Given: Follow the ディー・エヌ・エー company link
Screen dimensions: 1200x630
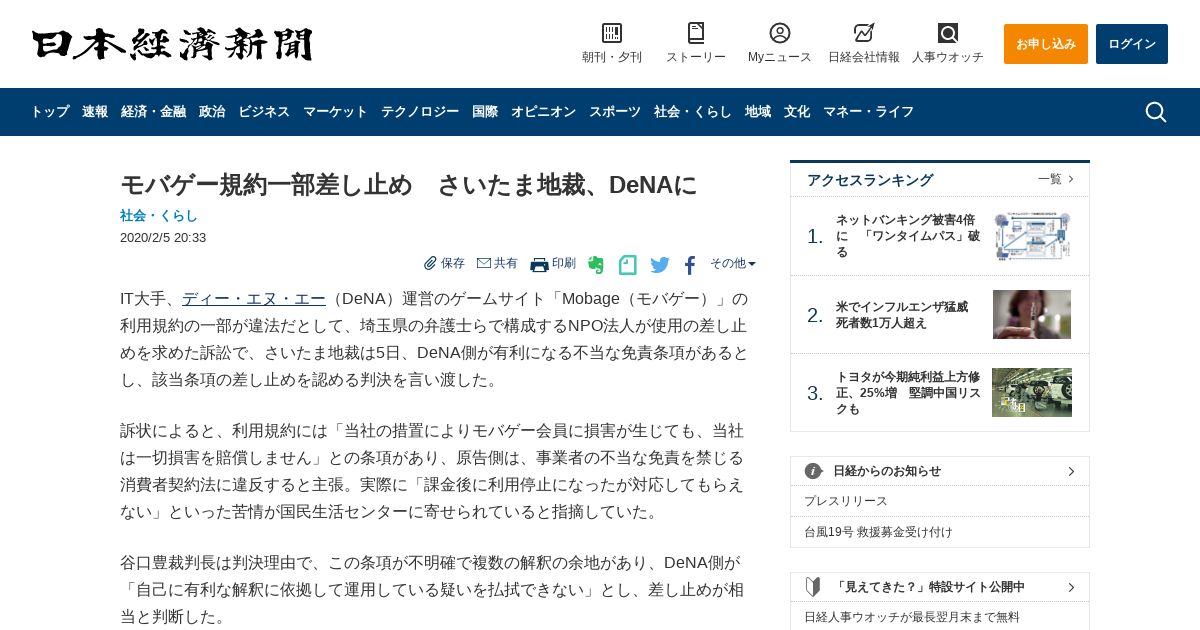Looking at the screenshot, I should 254,299.
